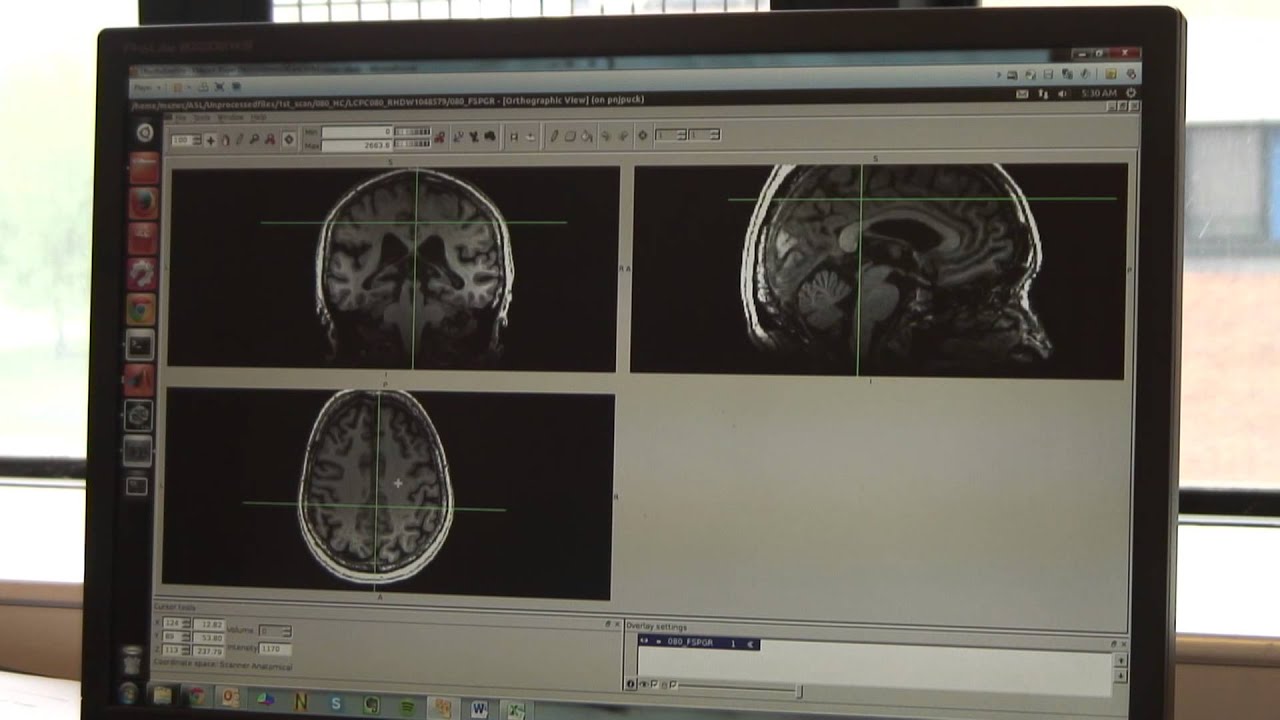
Task: Click the Min intensity input field
Action: 357,131
